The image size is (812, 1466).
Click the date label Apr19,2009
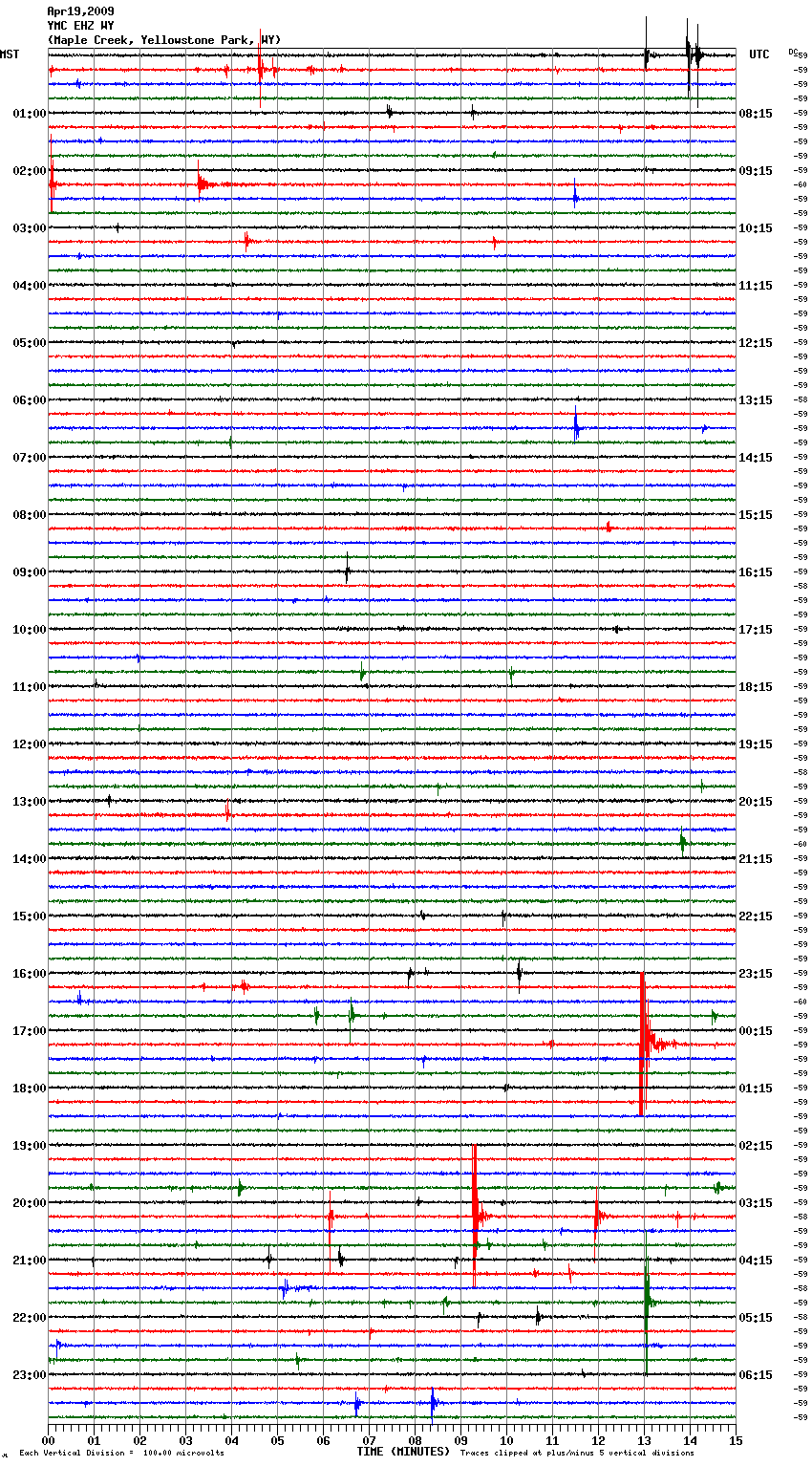click(80, 11)
